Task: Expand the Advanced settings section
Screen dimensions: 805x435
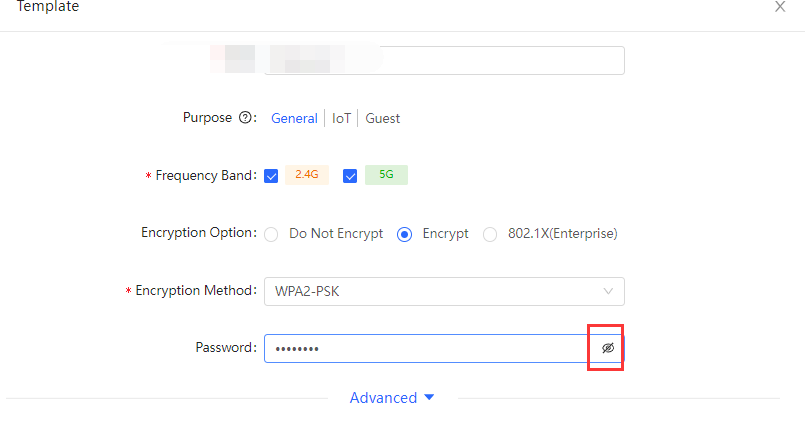Action: coord(392,398)
